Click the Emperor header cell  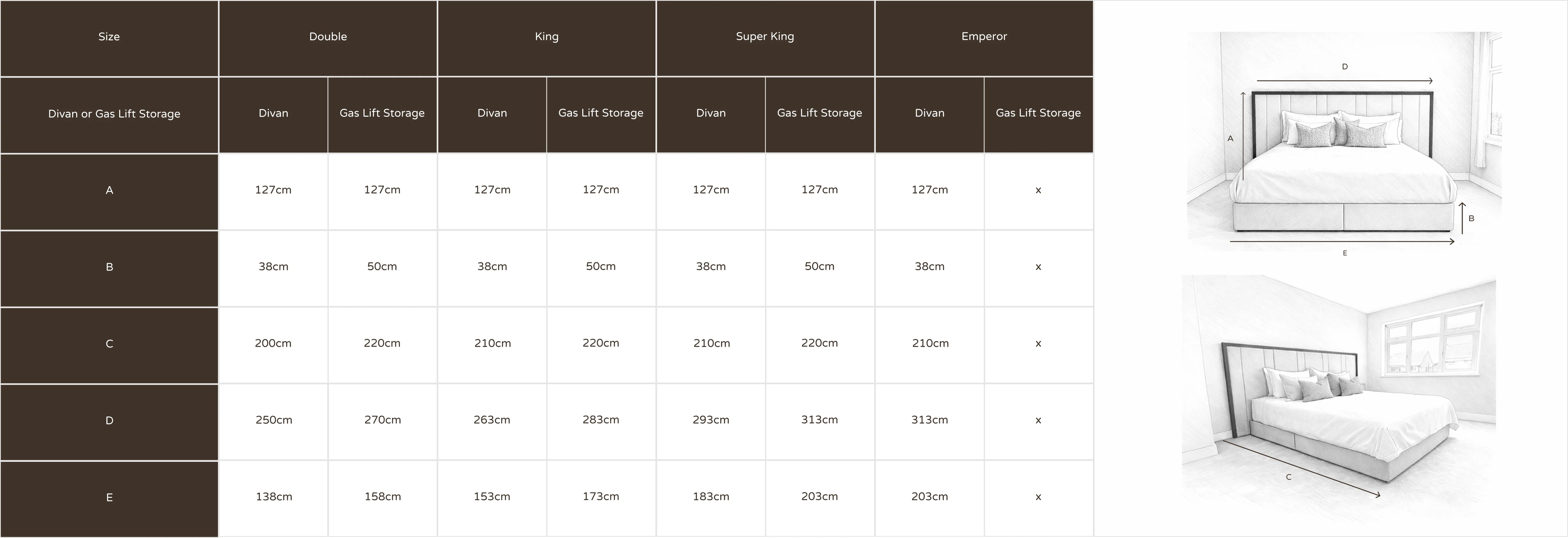[984, 37]
